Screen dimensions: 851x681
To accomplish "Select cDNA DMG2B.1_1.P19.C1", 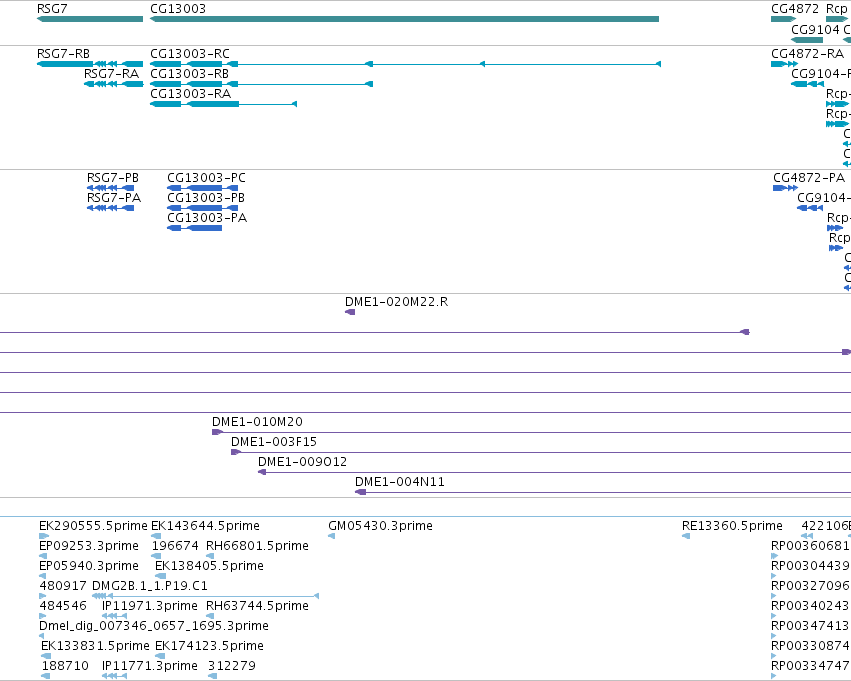I will click(x=206, y=596).
